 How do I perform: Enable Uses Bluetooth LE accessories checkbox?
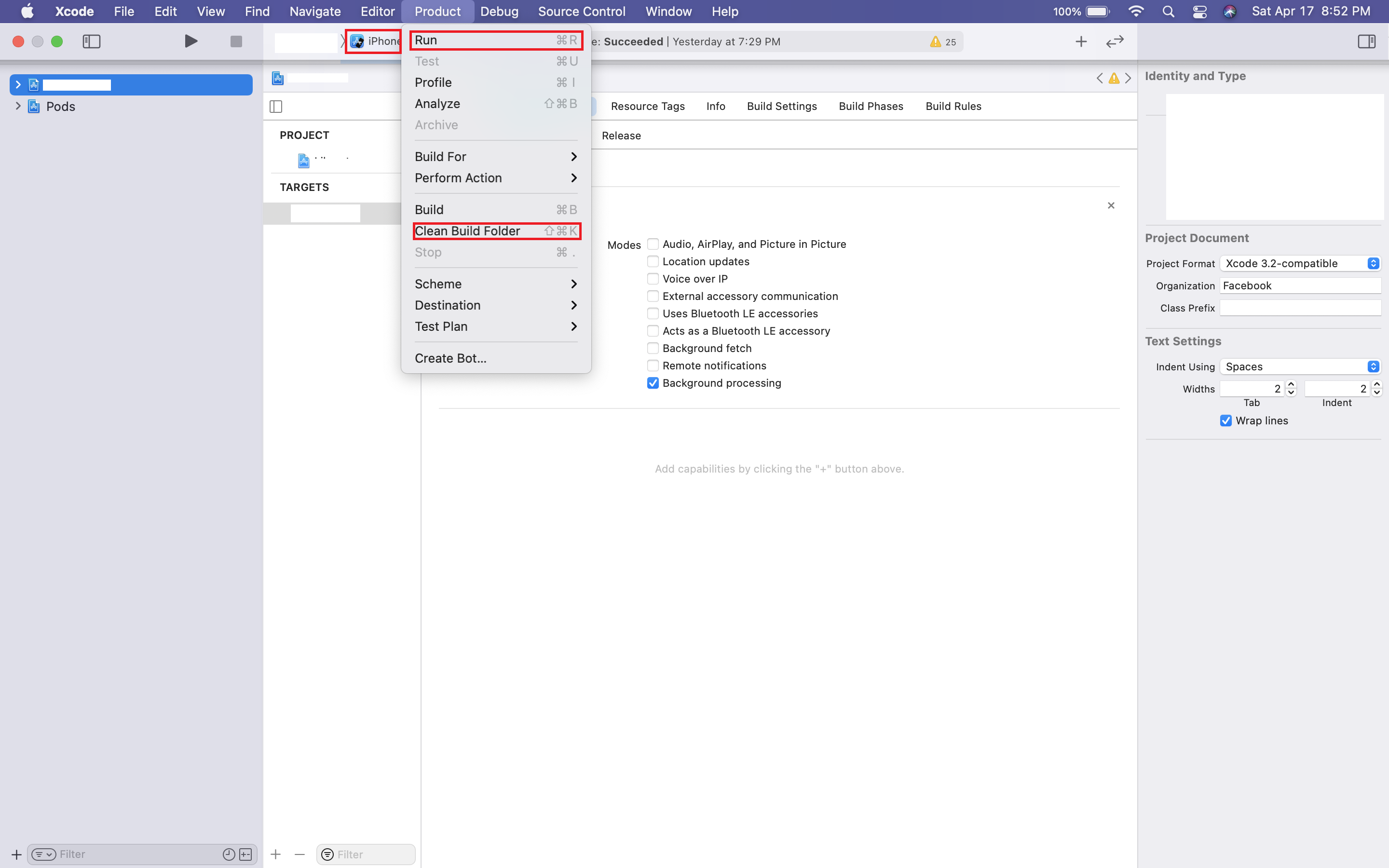click(653, 313)
